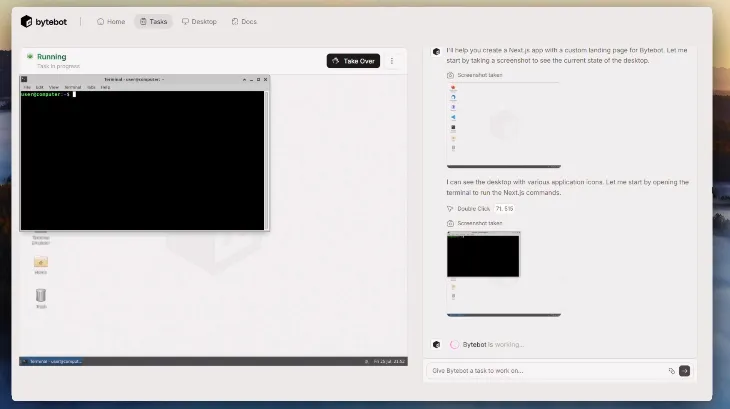Open the View menu in the Terminal
730x409 pixels.
(x=54, y=87)
